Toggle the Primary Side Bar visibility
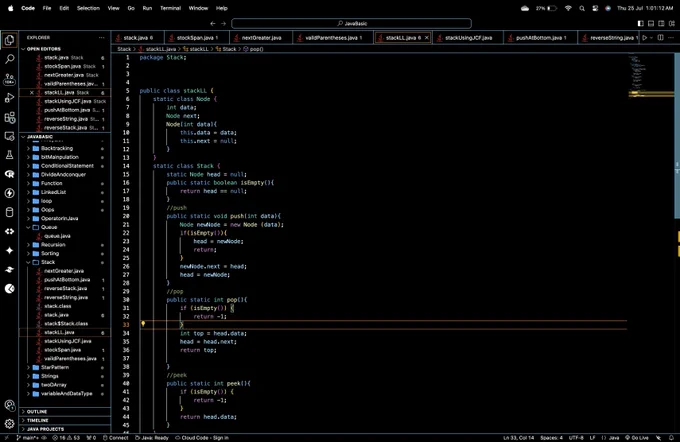The width and height of the screenshot is (680, 442). [x=641, y=23]
